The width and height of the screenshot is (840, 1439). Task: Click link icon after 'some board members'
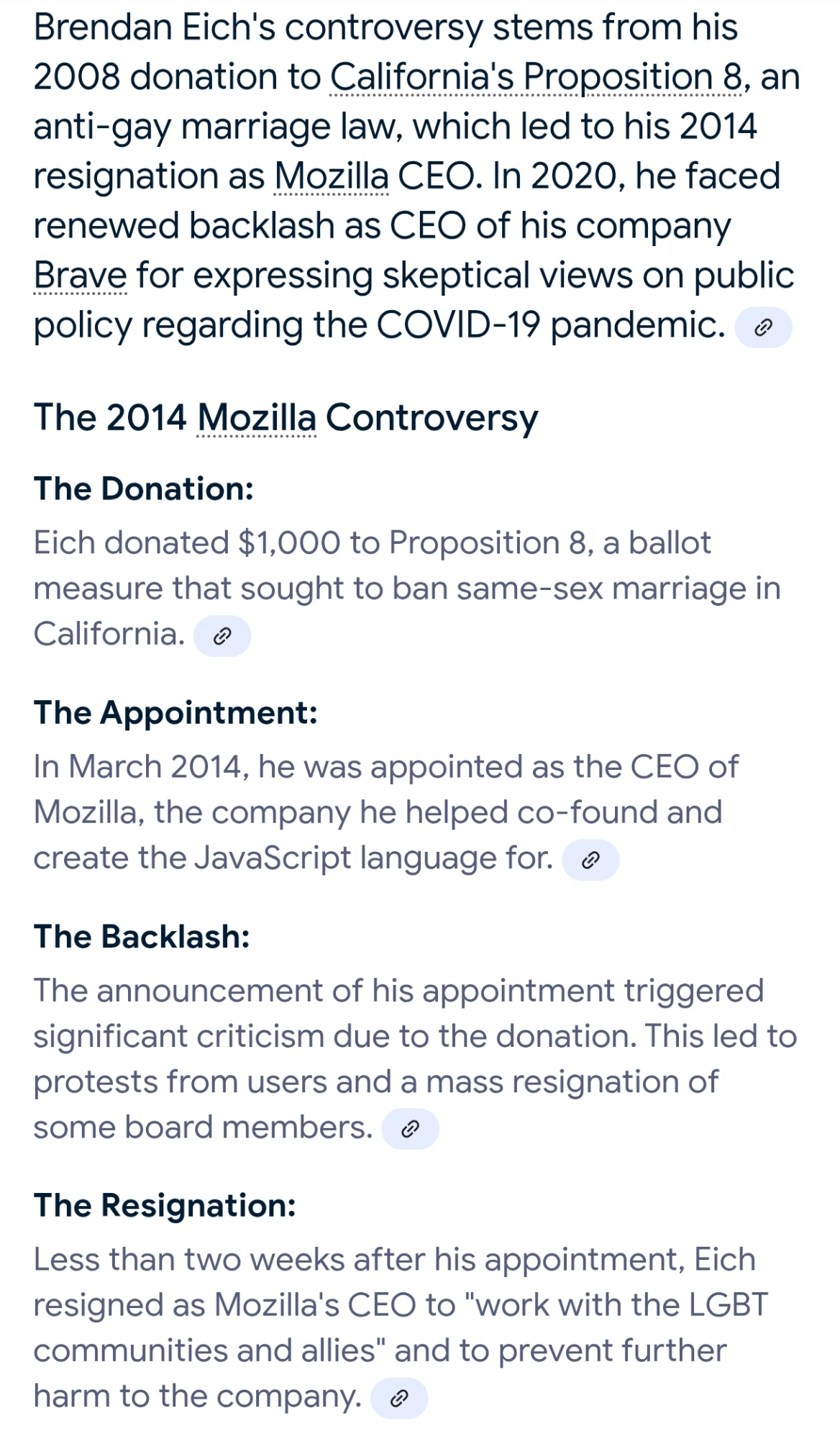coord(410,1129)
